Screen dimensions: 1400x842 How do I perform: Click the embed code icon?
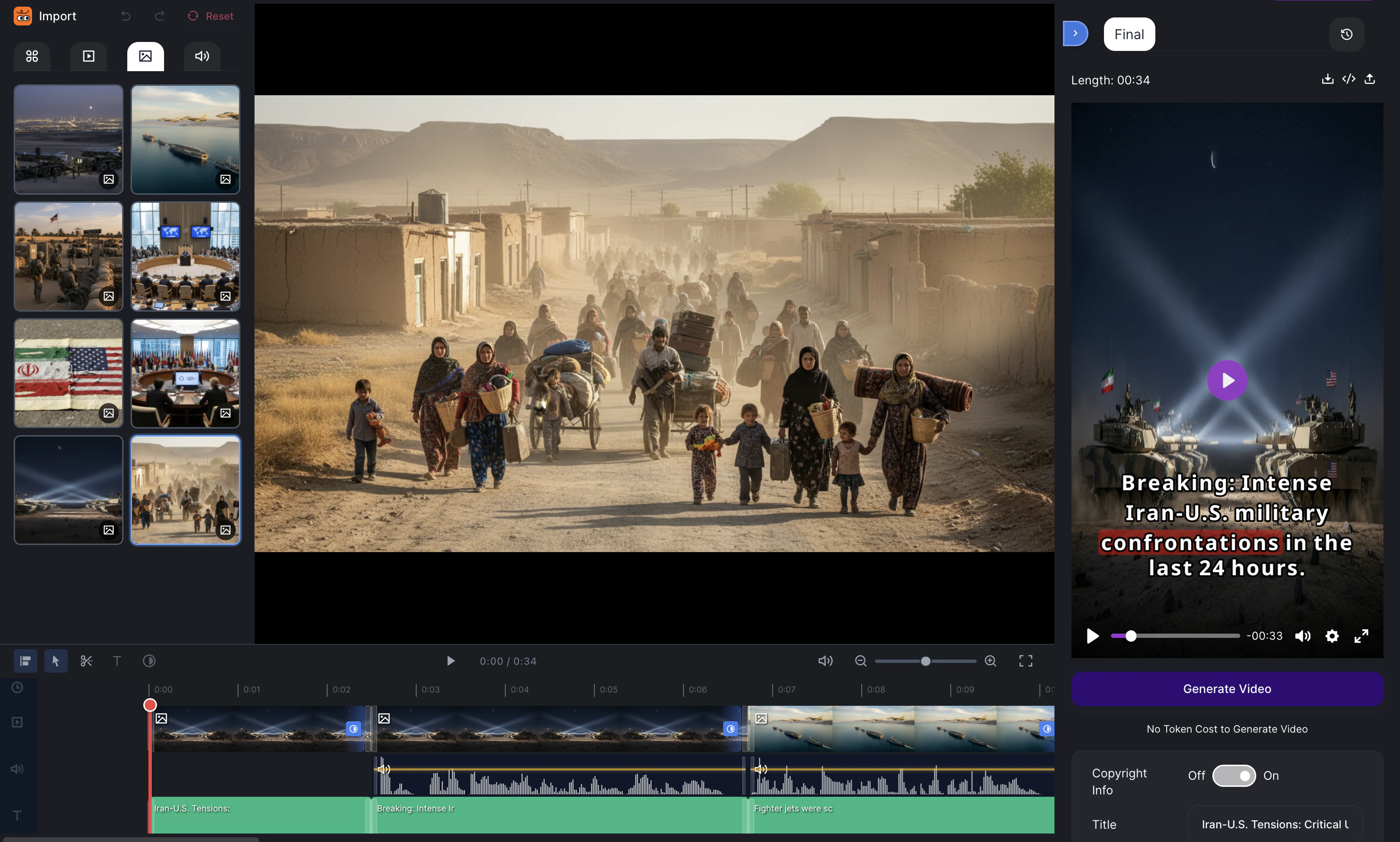[x=1348, y=79]
